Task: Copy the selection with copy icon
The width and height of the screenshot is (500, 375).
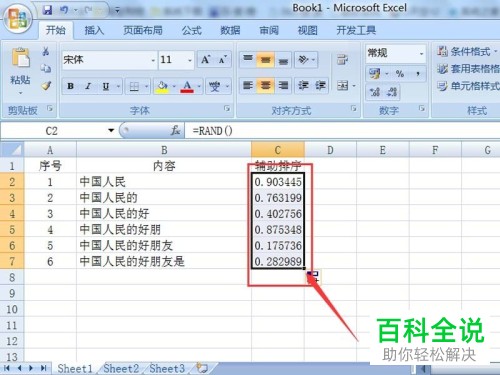Action: click(46, 69)
